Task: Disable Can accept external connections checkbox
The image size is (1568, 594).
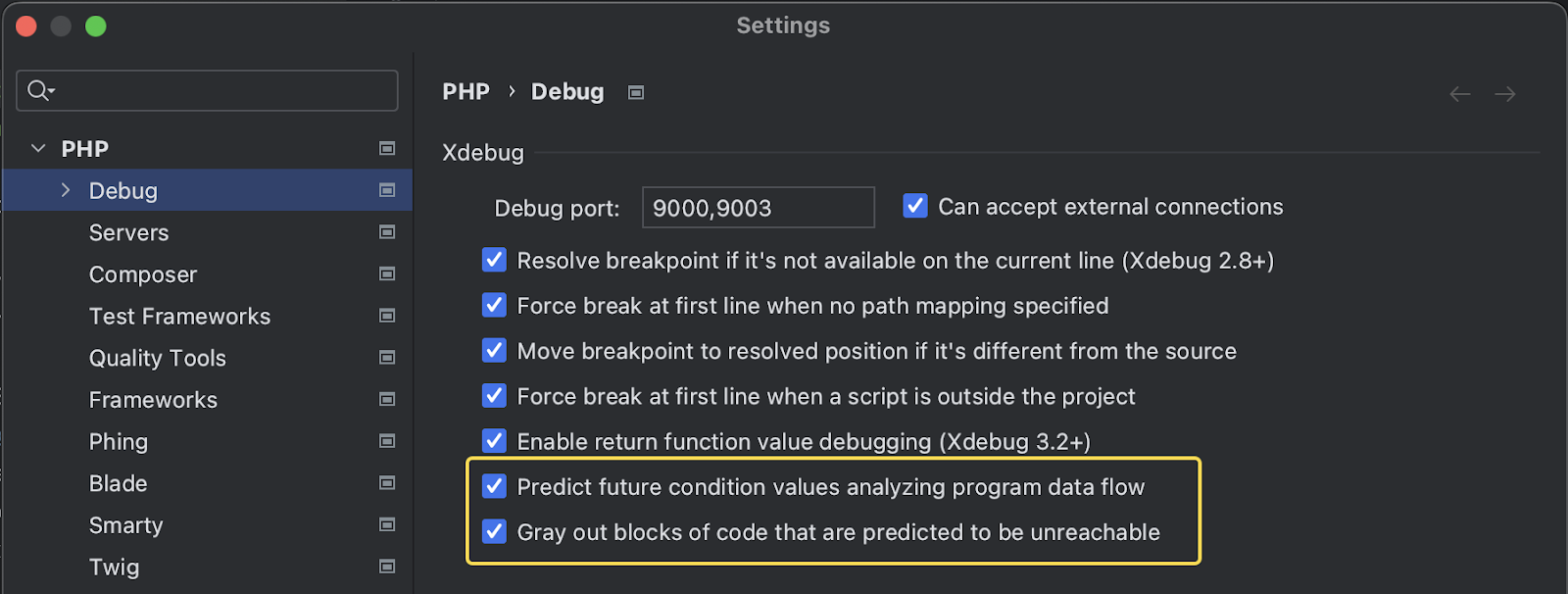Action: pyautogui.click(x=915, y=206)
